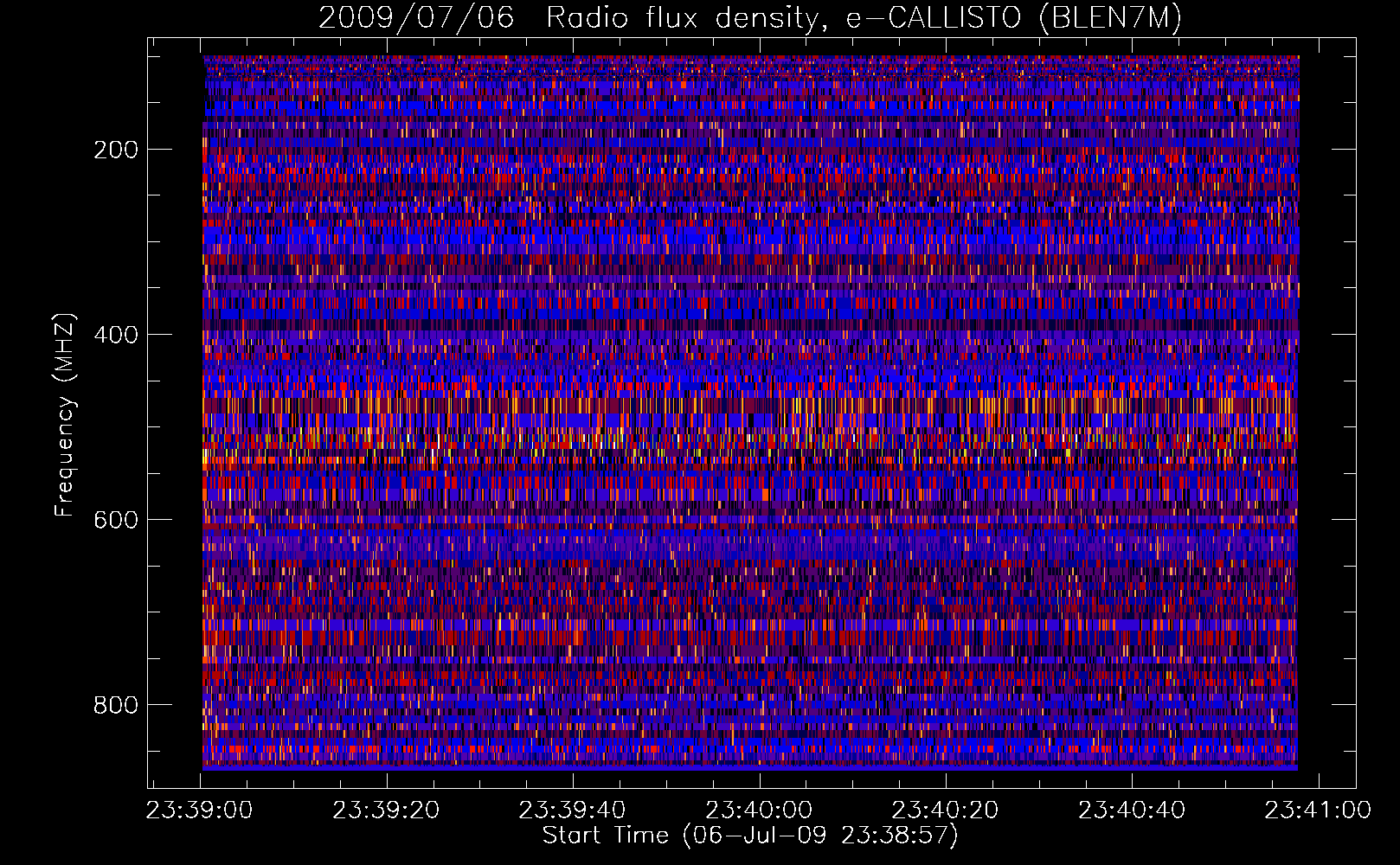
Task: Click the 600 frequency tick label
Action: [x=116, y=520]
